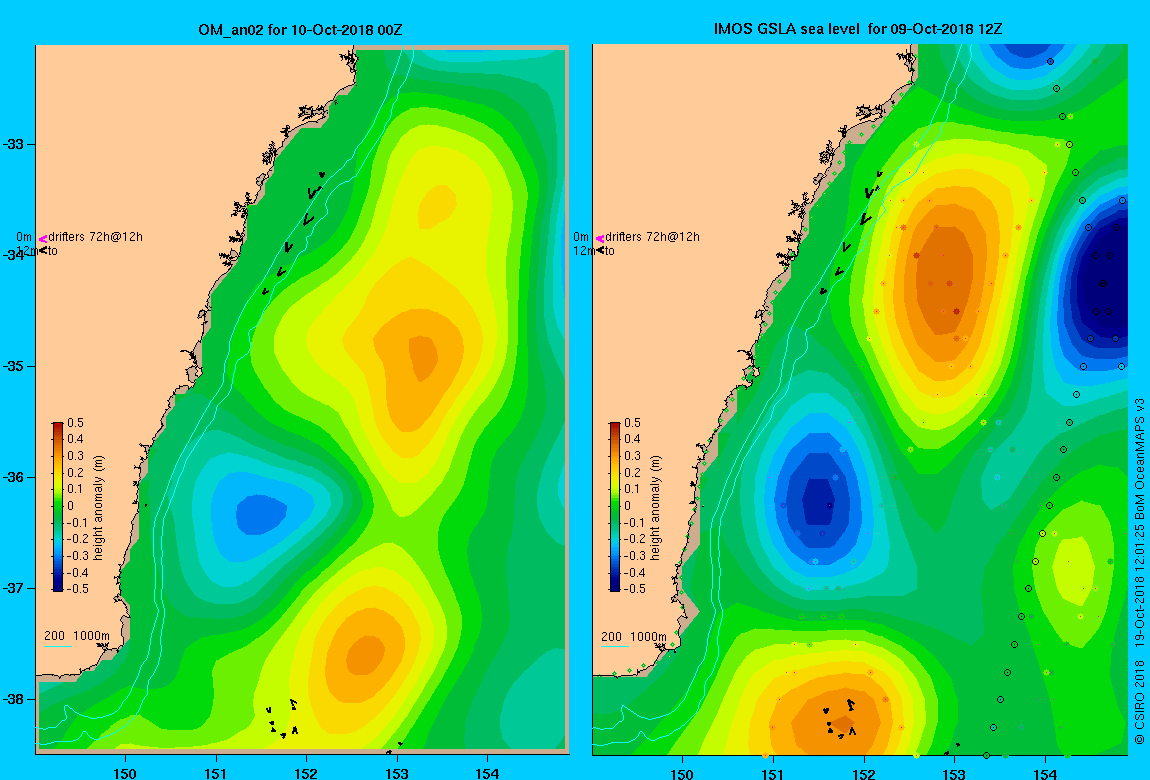The height and width of the screenshot is (780, 1150).
Task: Click the 0.5 color bar value on left map
Action: (x=76, y=423)
